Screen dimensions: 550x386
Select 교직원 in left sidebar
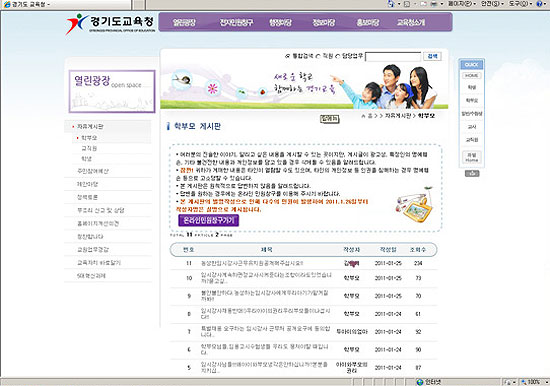click(89, 148)
